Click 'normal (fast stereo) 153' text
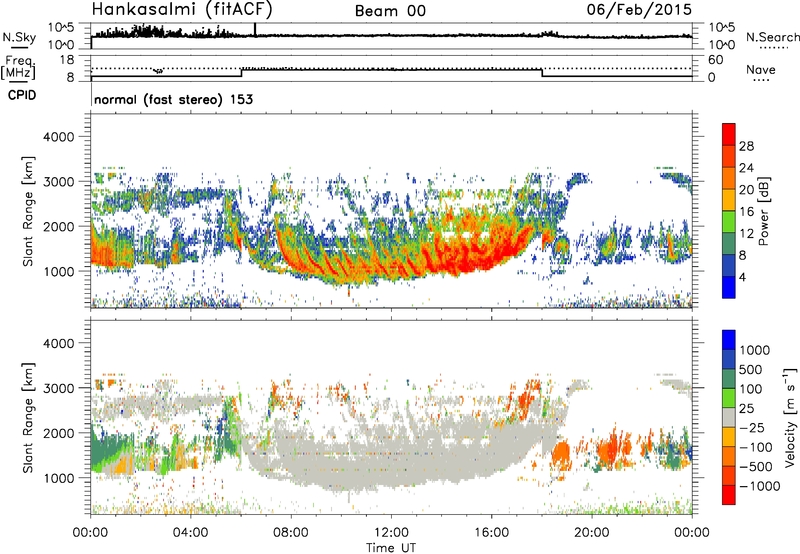The width and height of the screenshot is (800, 554). pyautogui.click(x=173, y=99)
